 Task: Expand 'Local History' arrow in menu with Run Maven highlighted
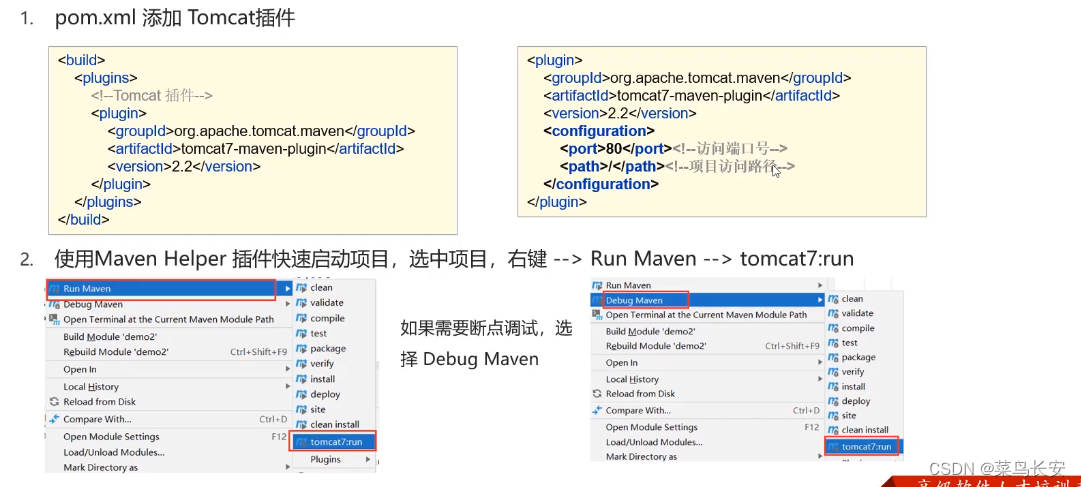[x=288, y=386]
